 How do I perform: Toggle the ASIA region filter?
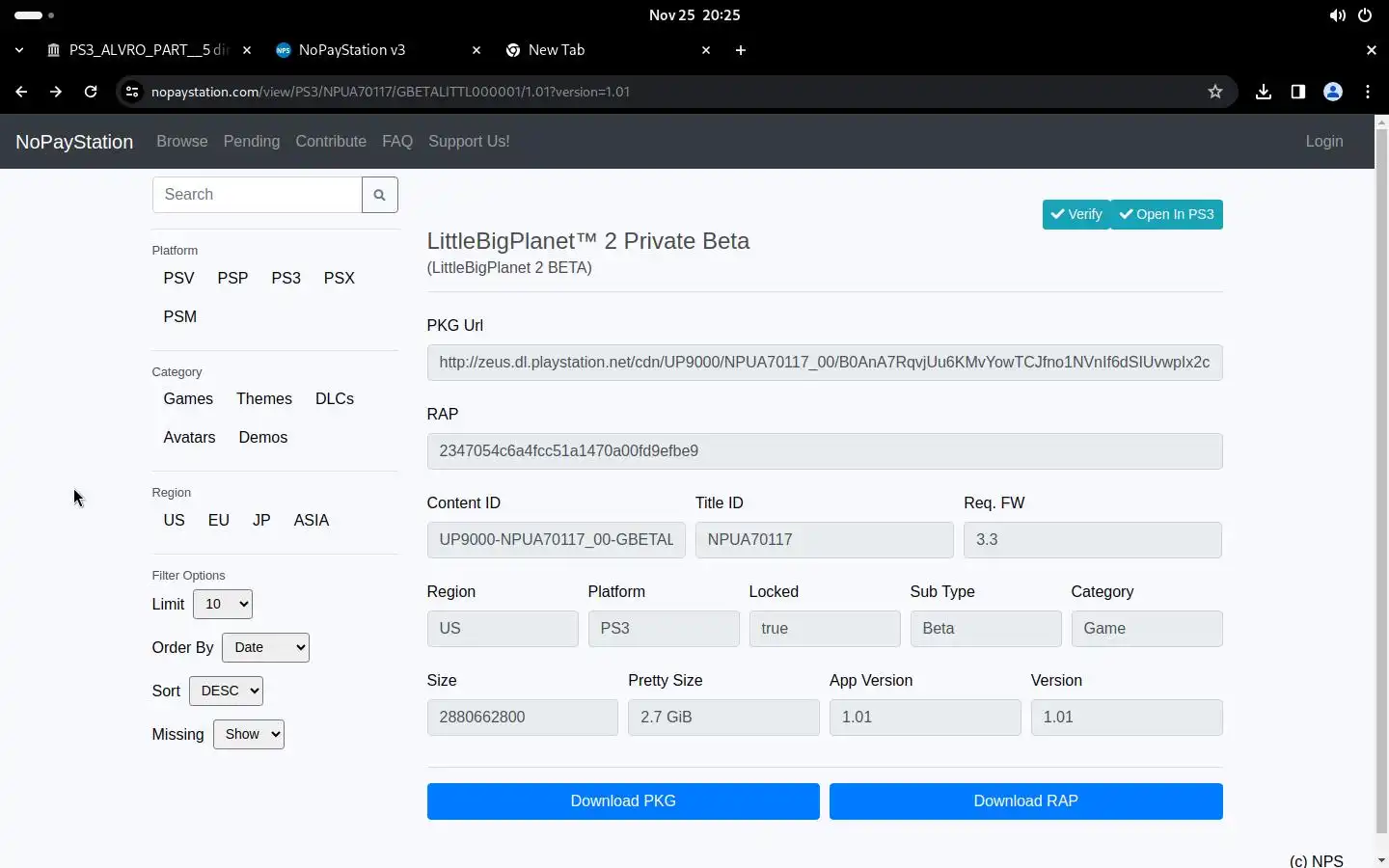[312, 520]
